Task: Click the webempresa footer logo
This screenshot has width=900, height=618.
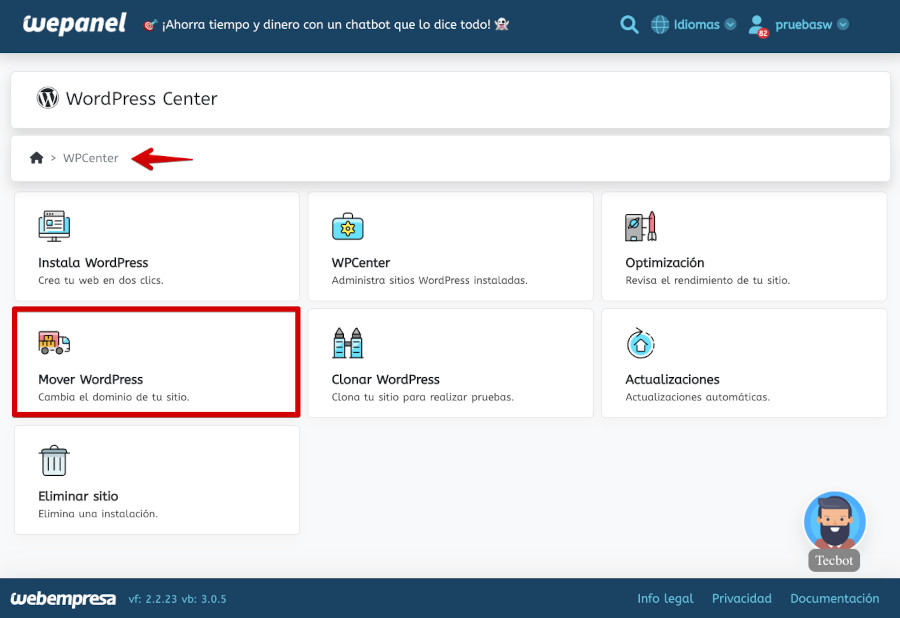Action: 63,598
